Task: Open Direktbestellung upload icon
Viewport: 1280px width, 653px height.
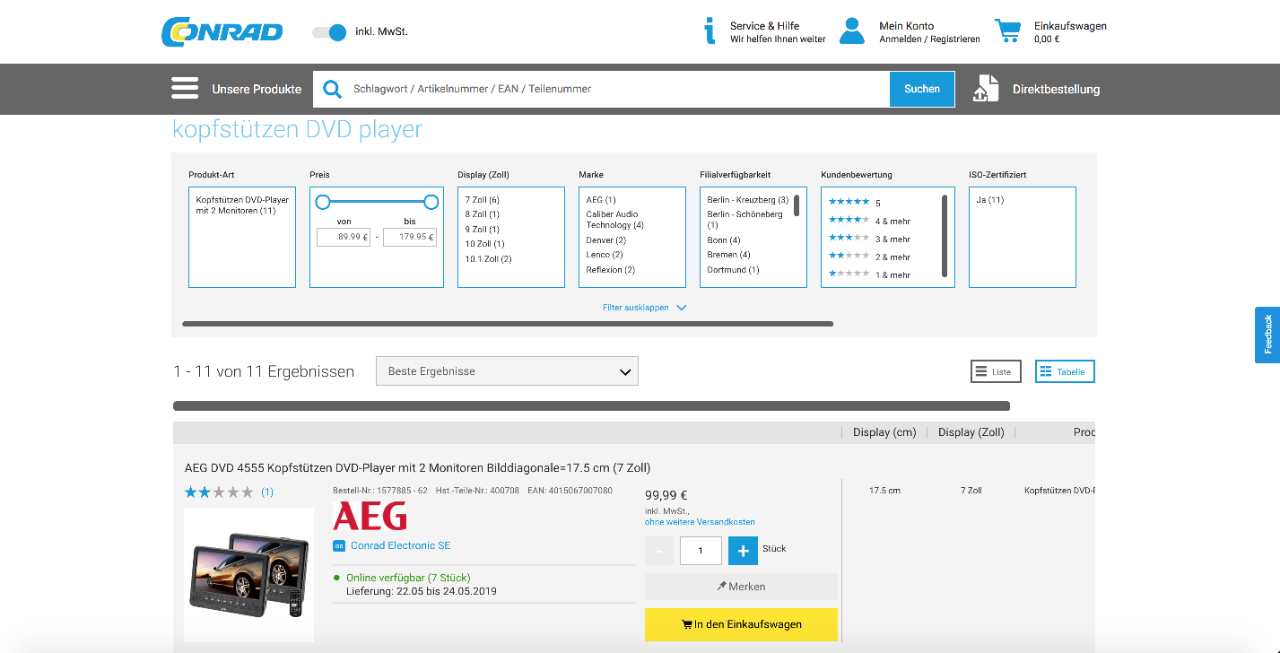Action: pos(986,88)
